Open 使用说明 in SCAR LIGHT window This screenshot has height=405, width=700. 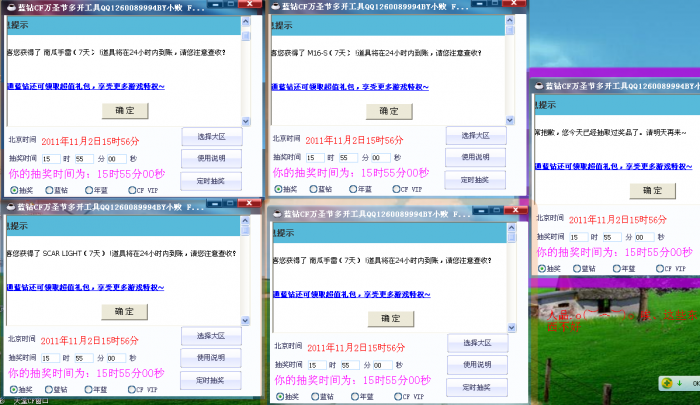pos(211,358)
